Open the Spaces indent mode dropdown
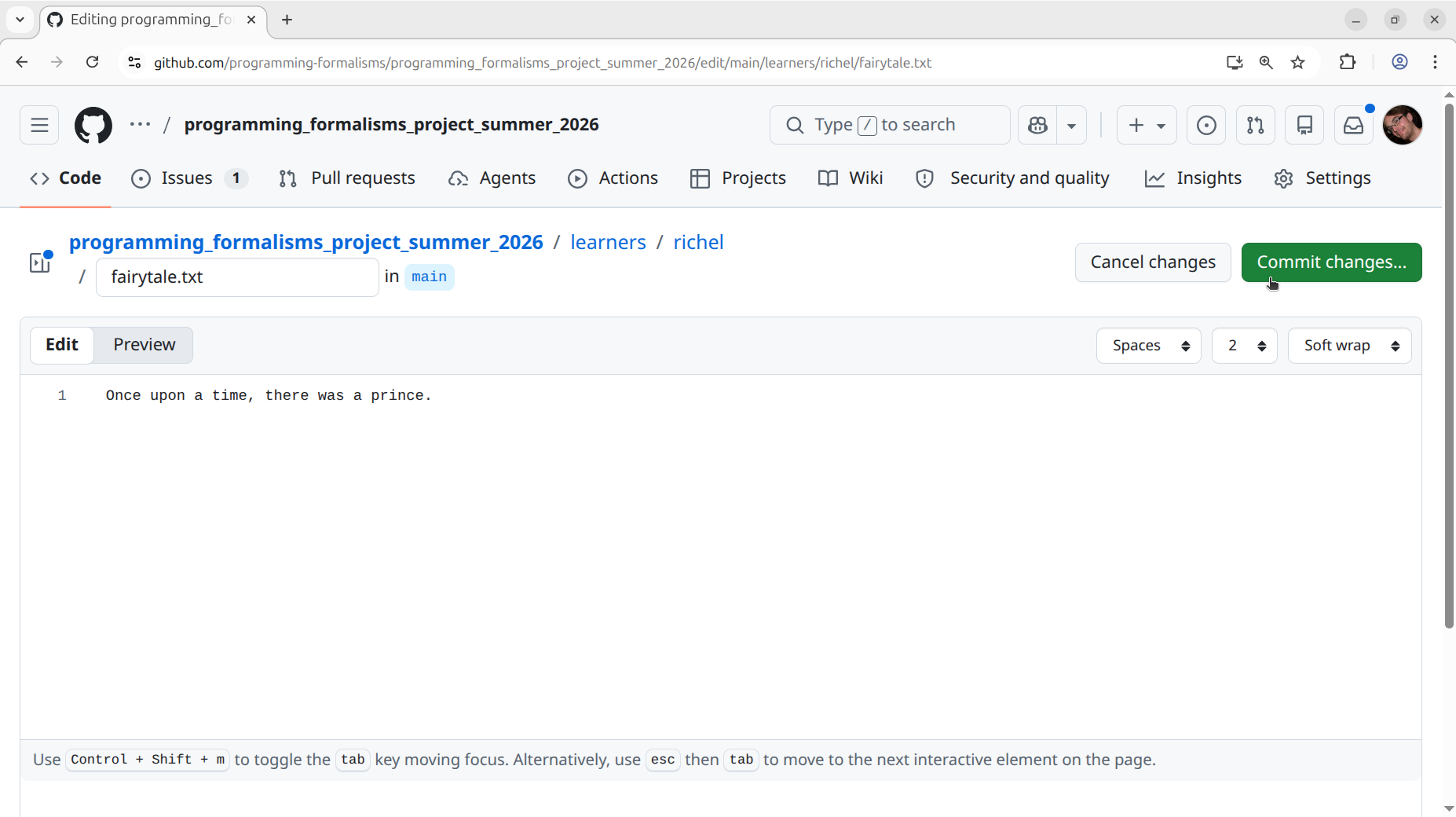The width and height of the screenshot is (1456, 817). pyautogui.click(x=1149, y=346)
